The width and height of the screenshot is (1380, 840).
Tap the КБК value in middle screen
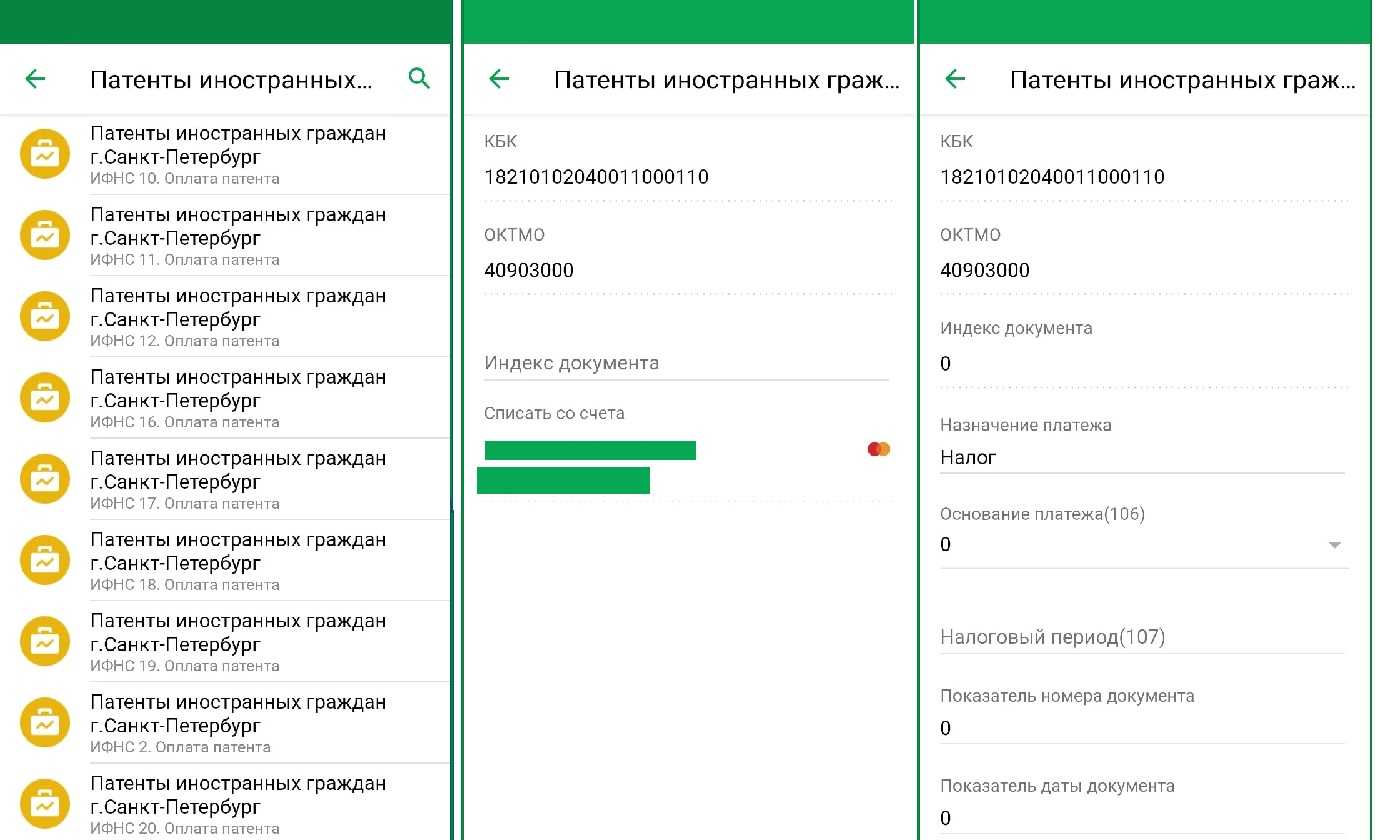coord(597,177)
